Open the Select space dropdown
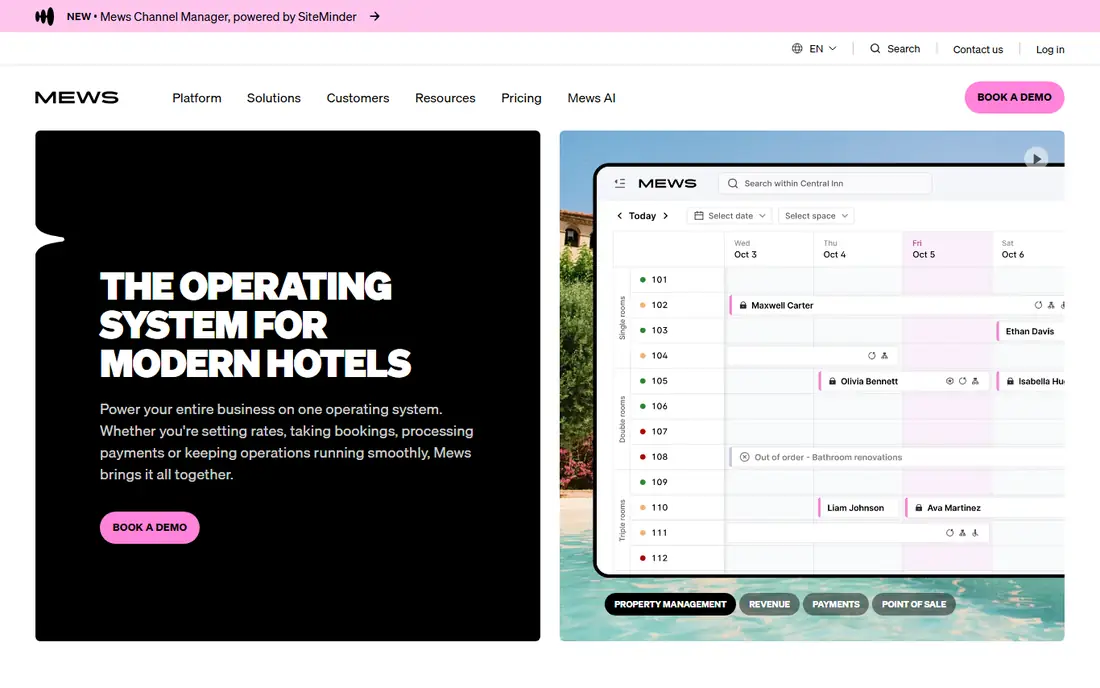 (816, 216)
